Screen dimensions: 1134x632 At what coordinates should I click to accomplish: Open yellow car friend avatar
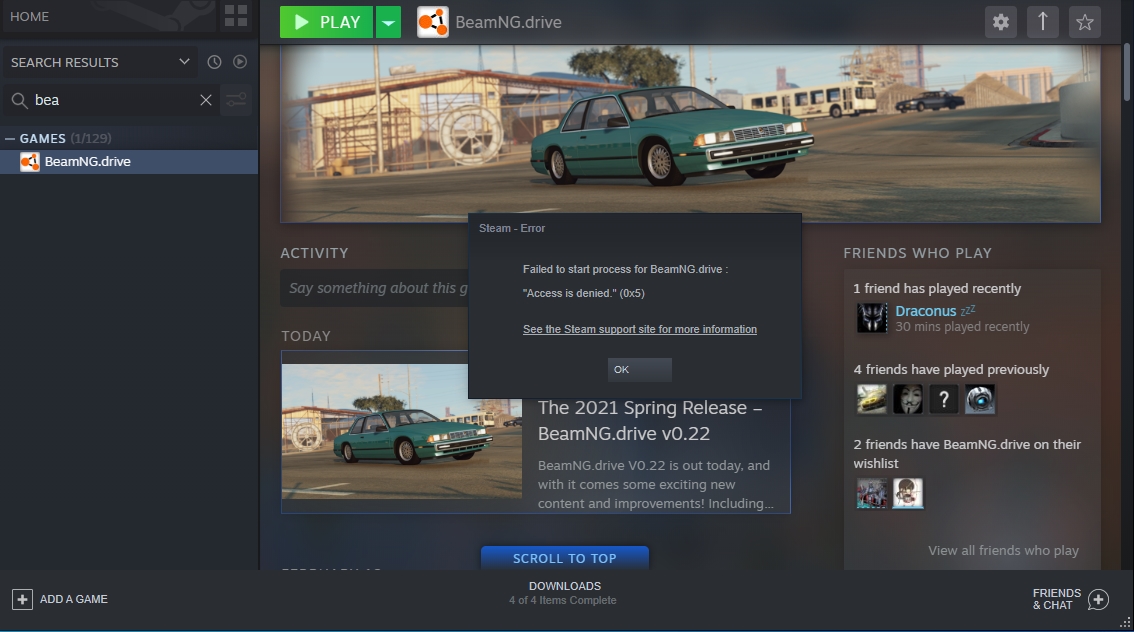[x=871, y=399]
